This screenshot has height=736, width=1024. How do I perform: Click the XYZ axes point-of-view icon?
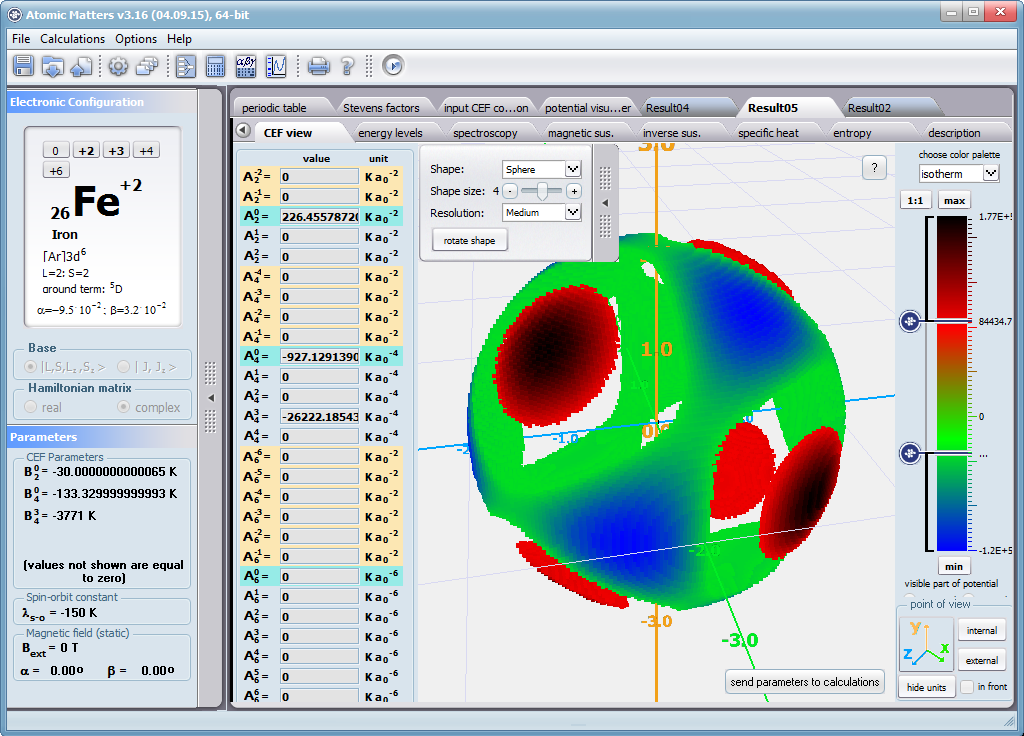click(925, 644)
